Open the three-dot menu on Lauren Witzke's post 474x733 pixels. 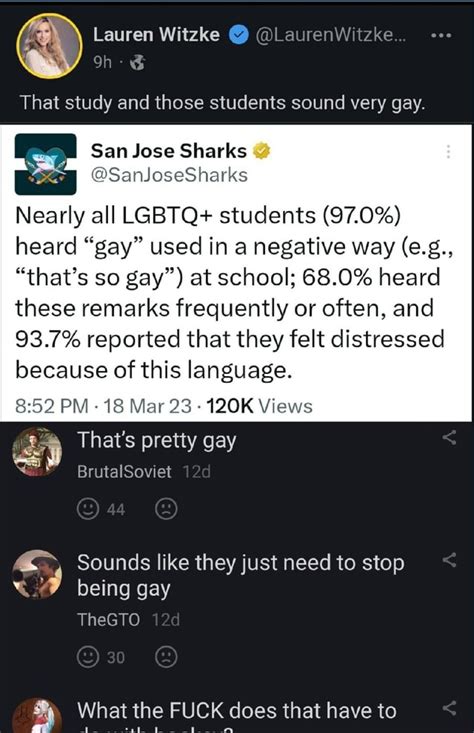click(x=441, y=35)
